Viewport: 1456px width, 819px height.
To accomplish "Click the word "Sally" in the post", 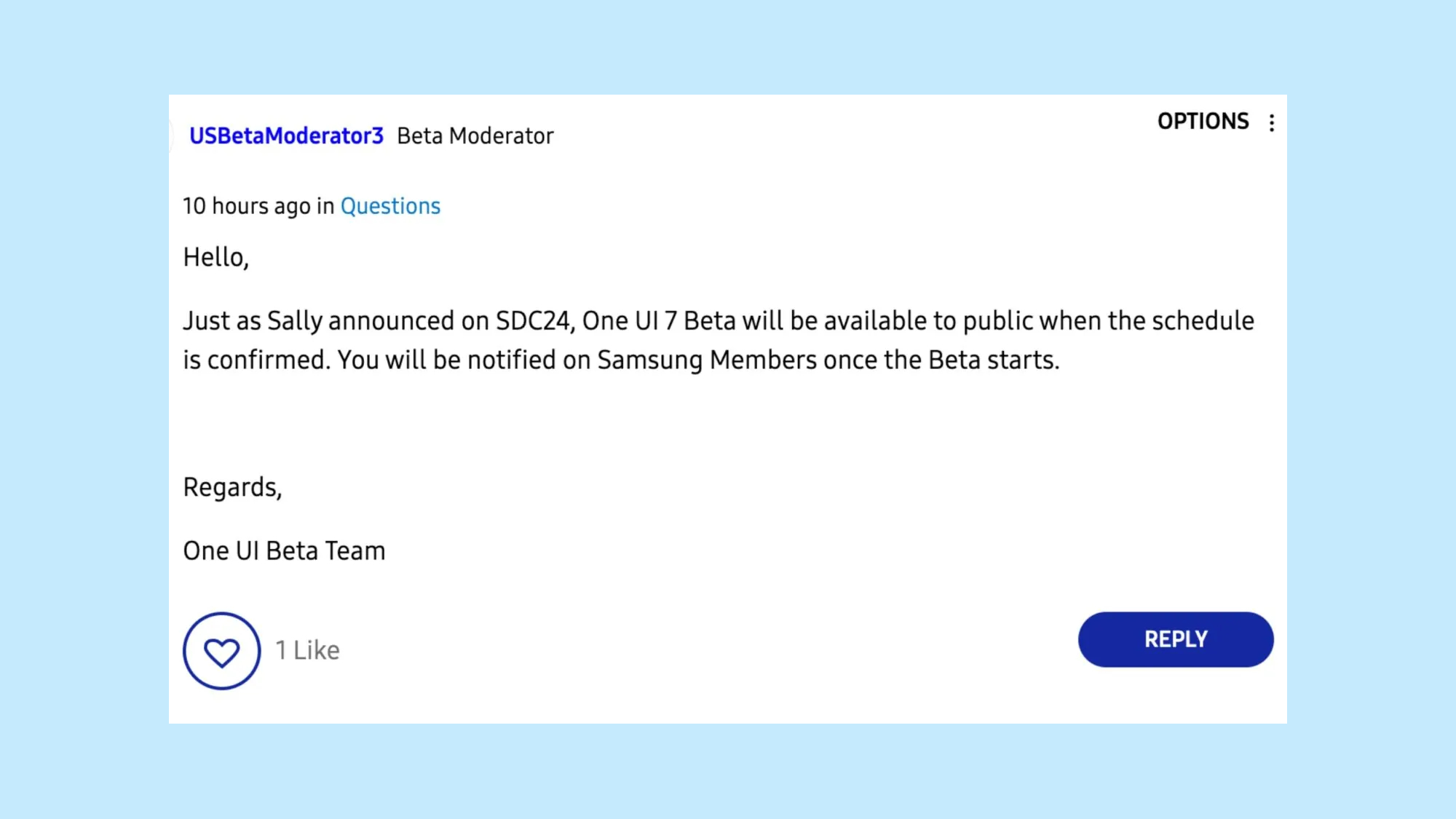I will [295, 321].
